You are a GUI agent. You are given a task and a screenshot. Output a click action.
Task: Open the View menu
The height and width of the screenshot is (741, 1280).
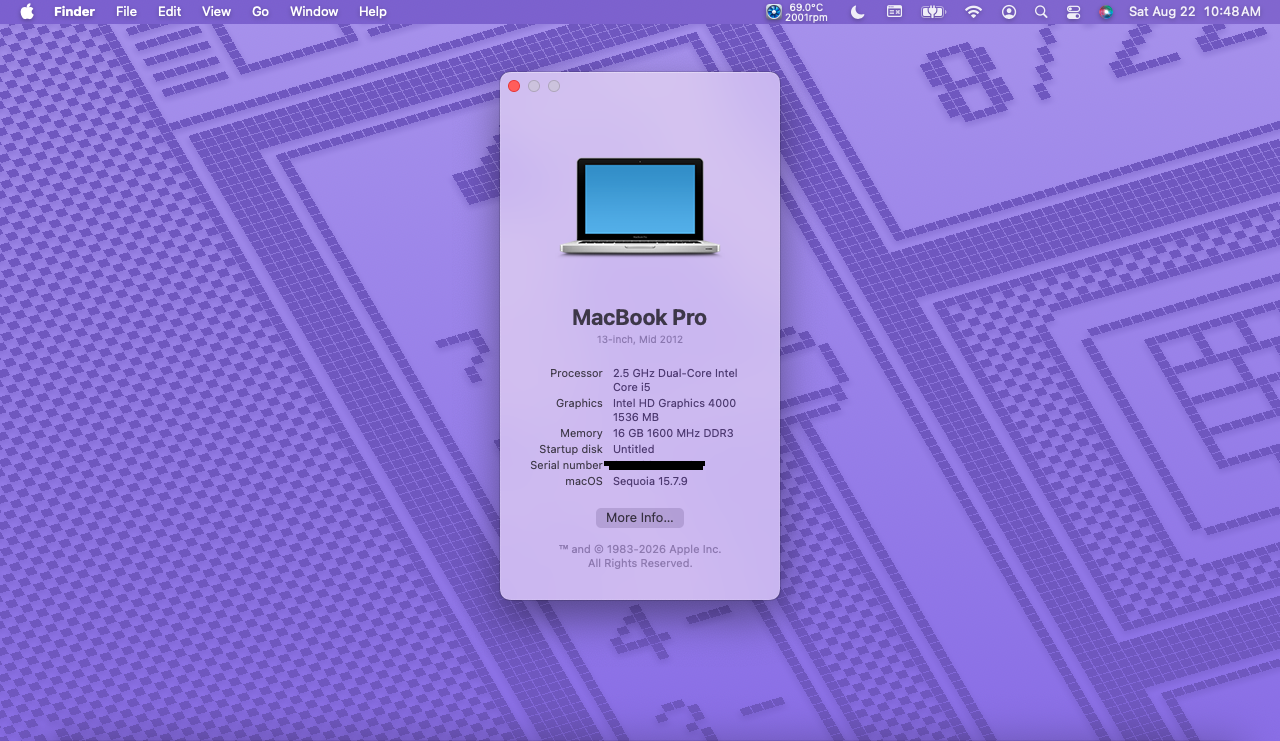(x=216, y=12)
